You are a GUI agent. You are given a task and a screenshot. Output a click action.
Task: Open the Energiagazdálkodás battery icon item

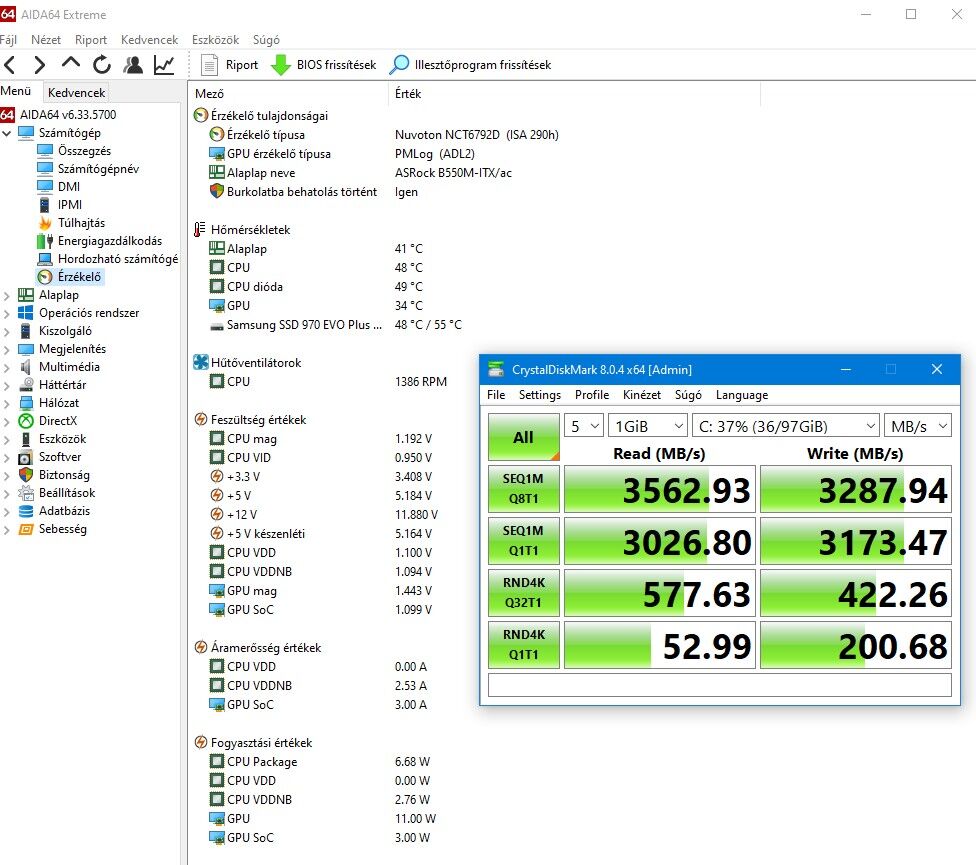tap(45, 241)
